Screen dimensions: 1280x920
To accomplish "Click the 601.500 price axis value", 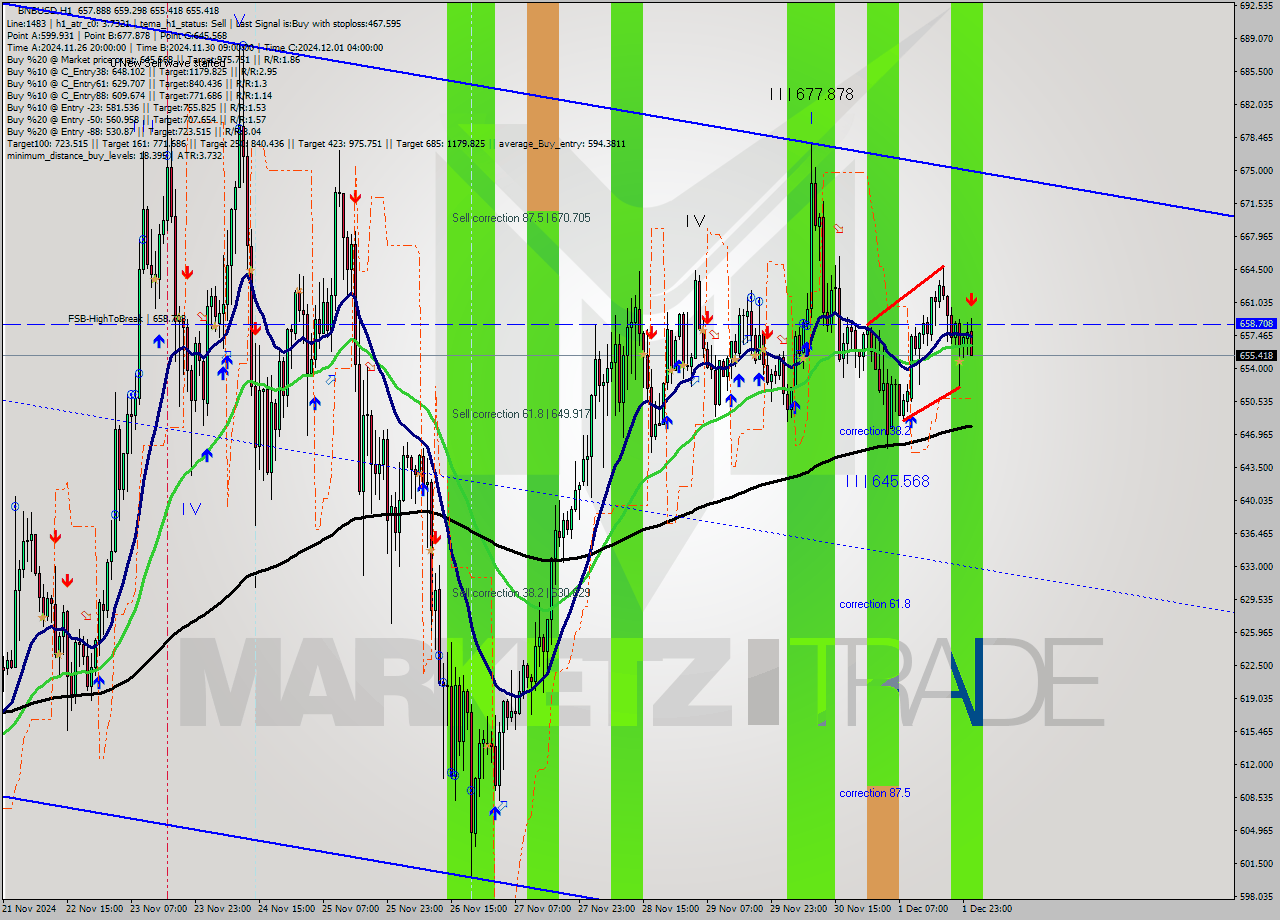I will tap(1256, 863).
